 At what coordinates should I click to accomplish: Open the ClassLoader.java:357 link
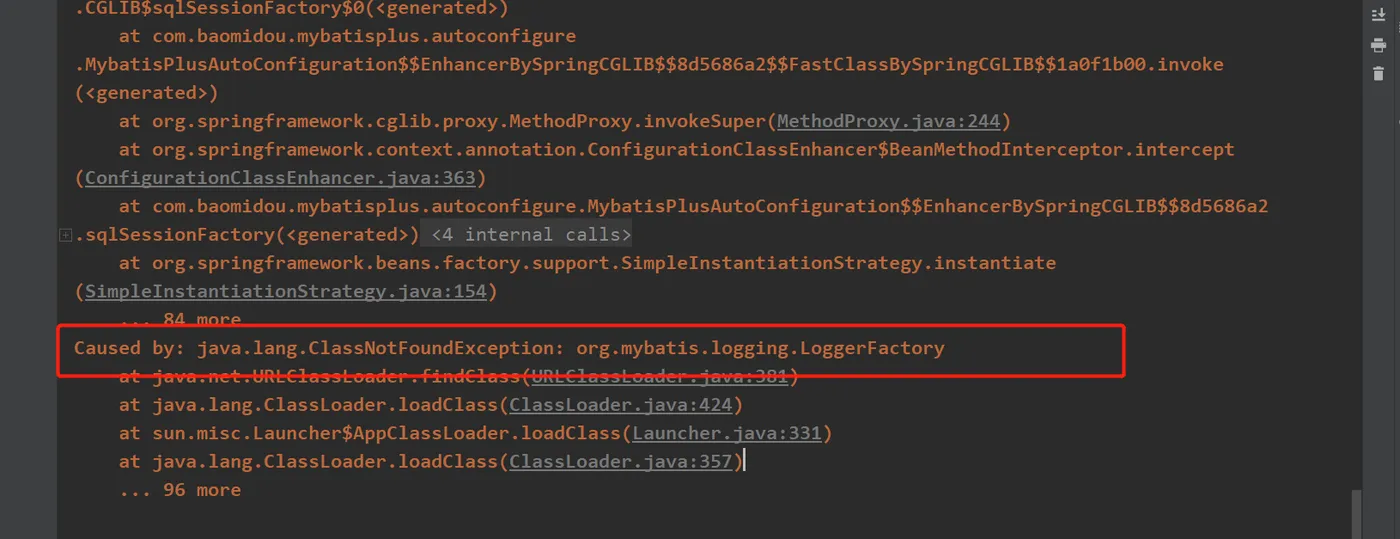pyautogui.click(x=621, y=461)
